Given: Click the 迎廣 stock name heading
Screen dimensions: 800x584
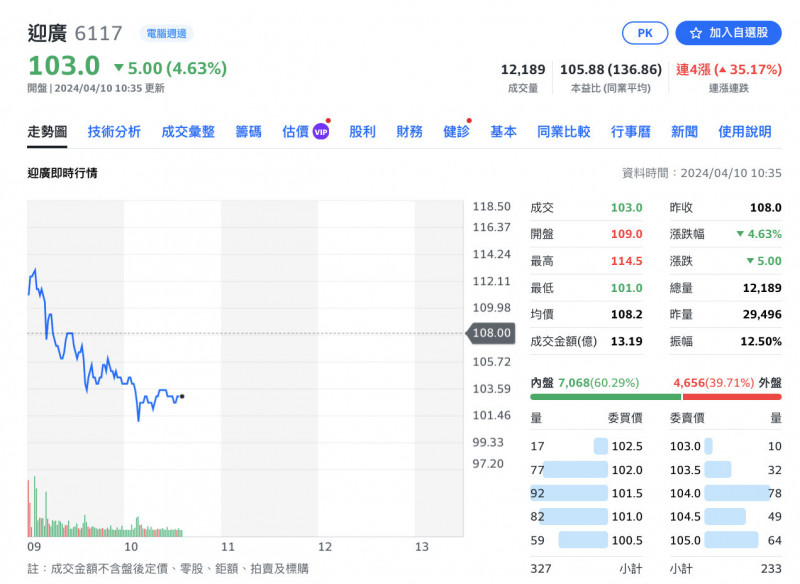Looking at the screenshot, I should click(47, 34).
